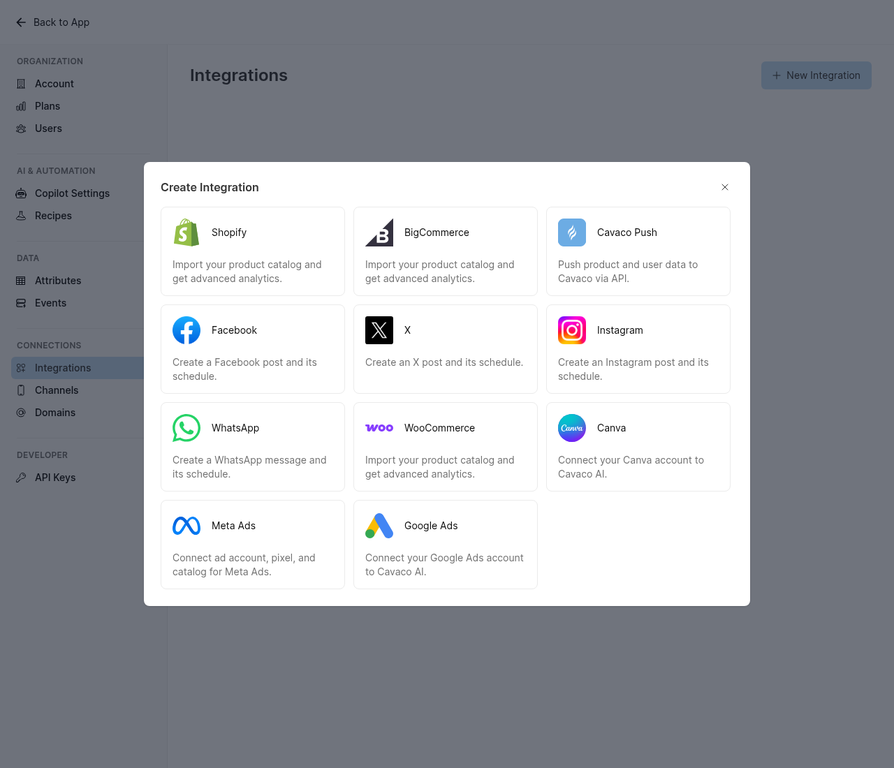894x768 pixels.
Task: Click 'Push product and user data' description
Action: pyautogui.click(x=628, y=271)
